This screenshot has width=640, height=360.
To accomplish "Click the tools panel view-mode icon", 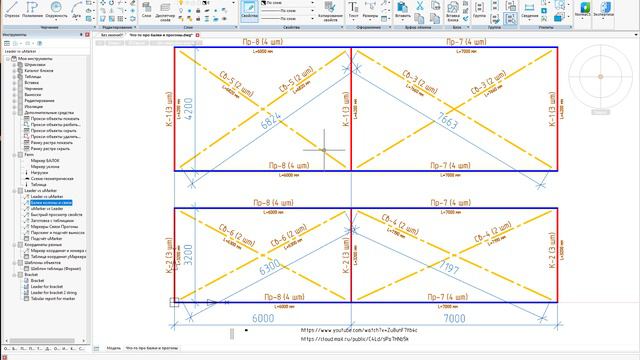I will [7, 43].
